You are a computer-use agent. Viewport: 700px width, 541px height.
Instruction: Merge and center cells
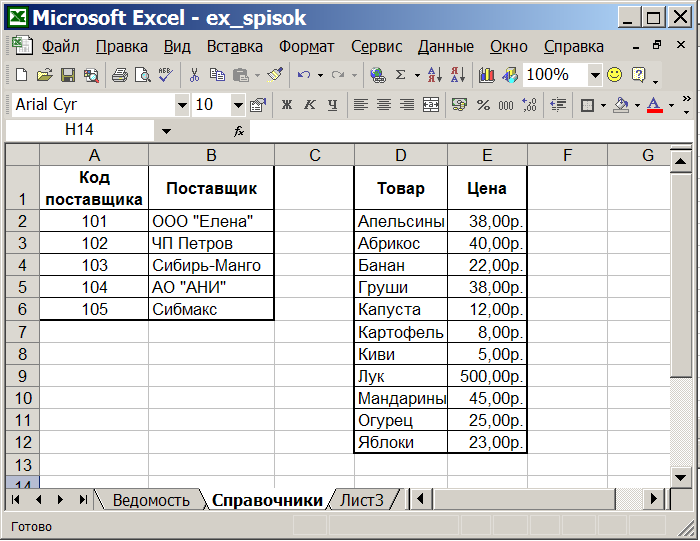pos(430,105)
